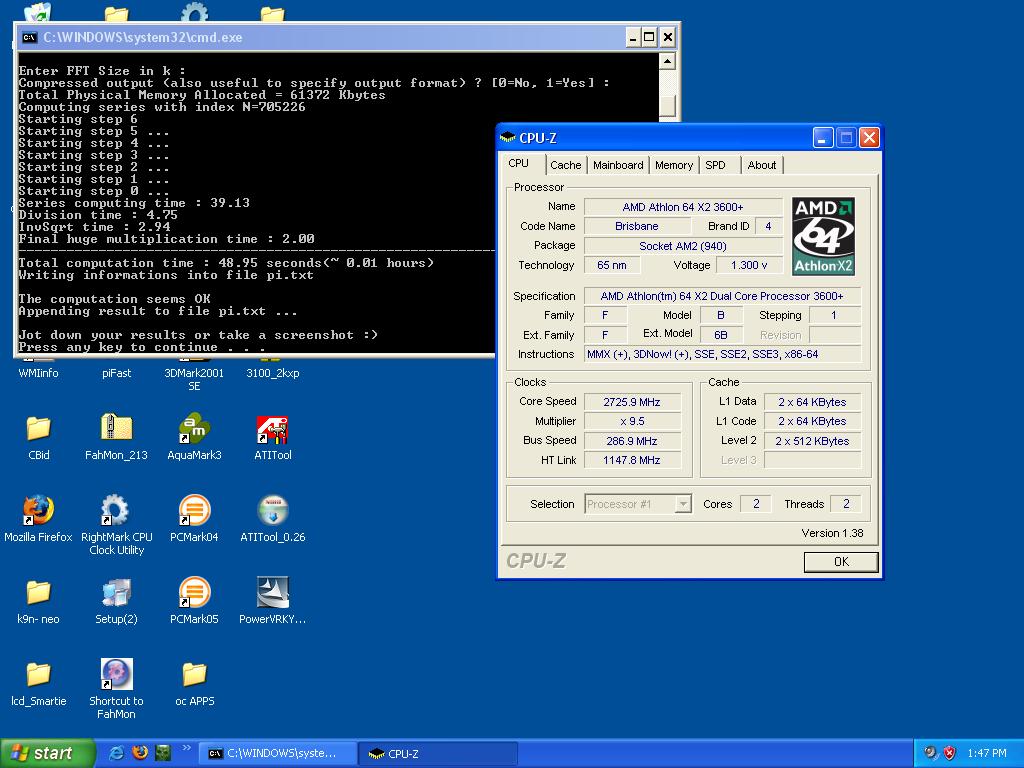This screenshot has height=768, width=1024.
Task: Launch the PCMark04 desktop shortcut
Action: 194,519
